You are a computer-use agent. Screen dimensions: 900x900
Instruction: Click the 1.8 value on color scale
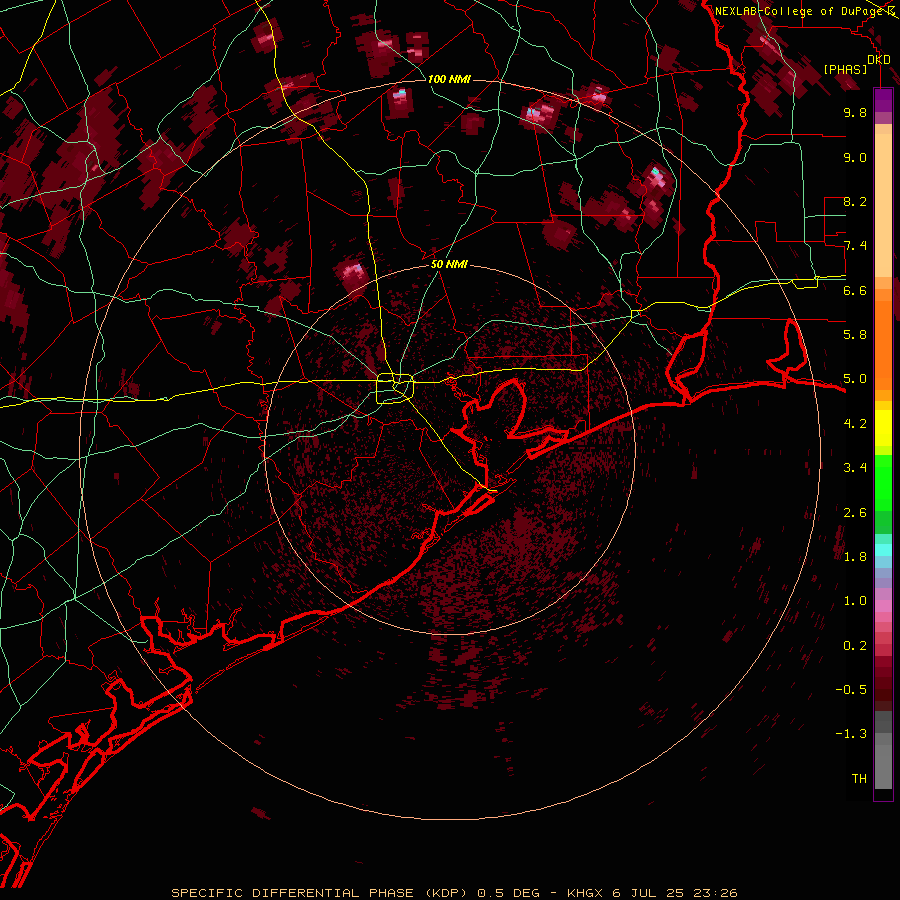coord(855,557)
